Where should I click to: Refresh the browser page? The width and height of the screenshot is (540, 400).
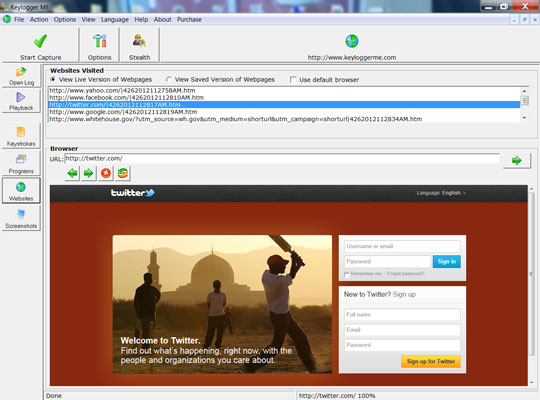123,173
